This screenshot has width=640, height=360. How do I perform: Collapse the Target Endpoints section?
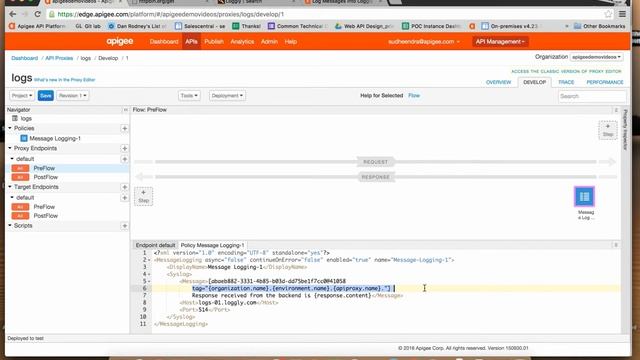click(x=10, y=187)
